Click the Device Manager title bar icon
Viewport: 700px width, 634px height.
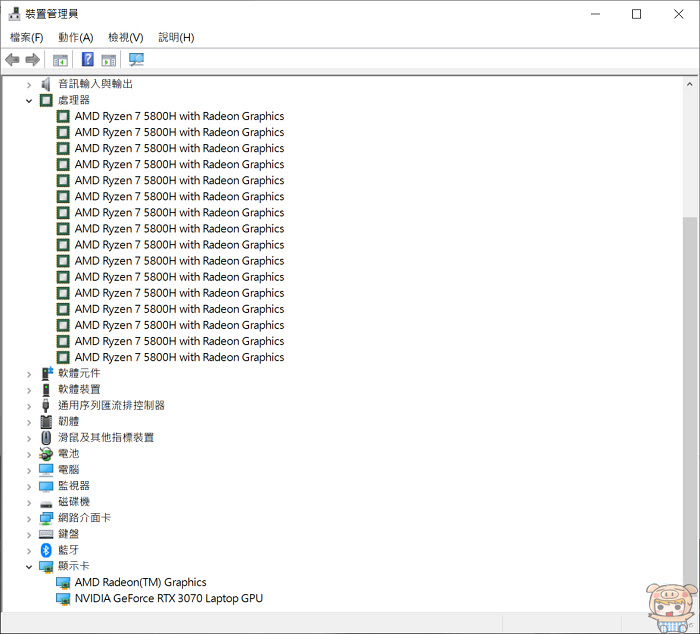pos(14,14)
